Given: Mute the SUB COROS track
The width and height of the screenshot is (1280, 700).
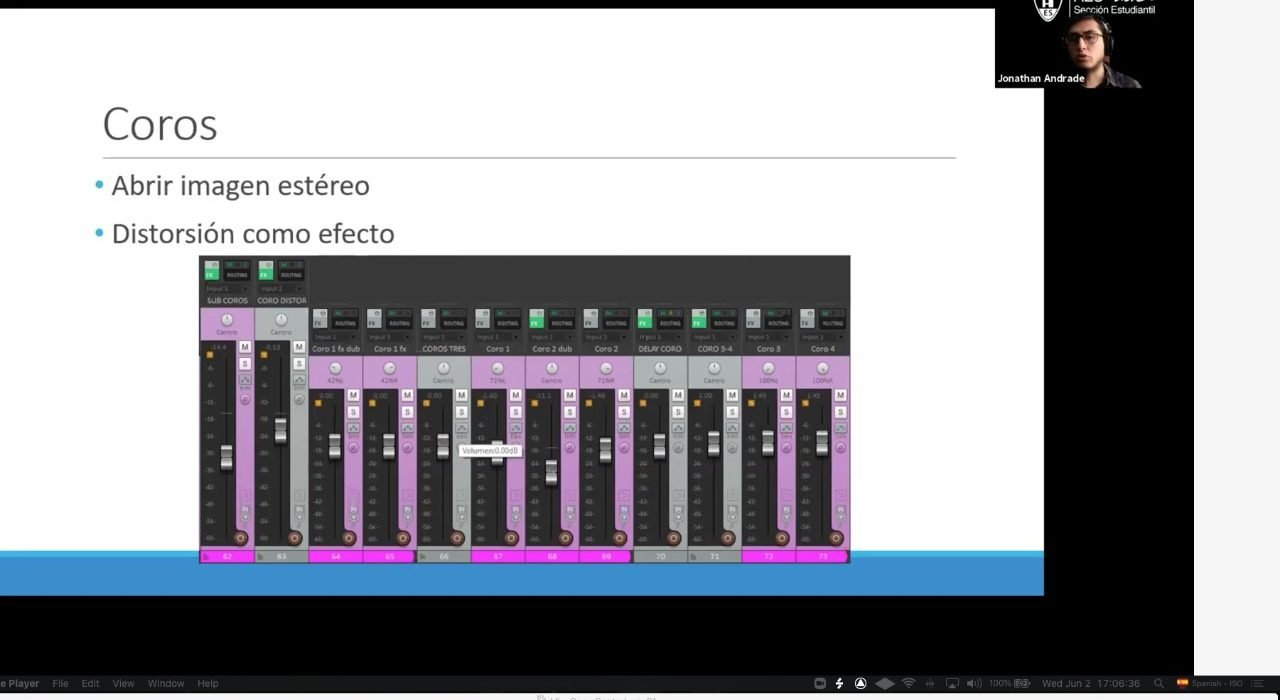Looking at the screenshot, I should [245, 347].
